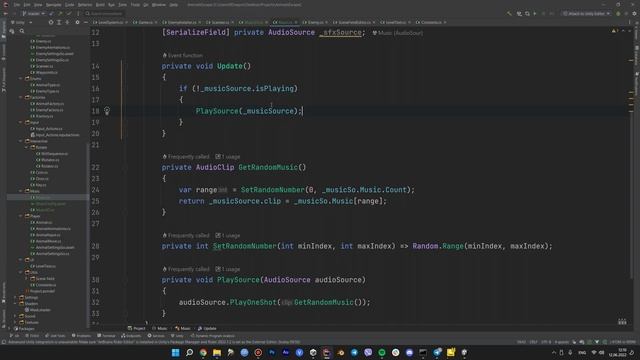Select Input_Actions.inputactions file

click(55, 135)
